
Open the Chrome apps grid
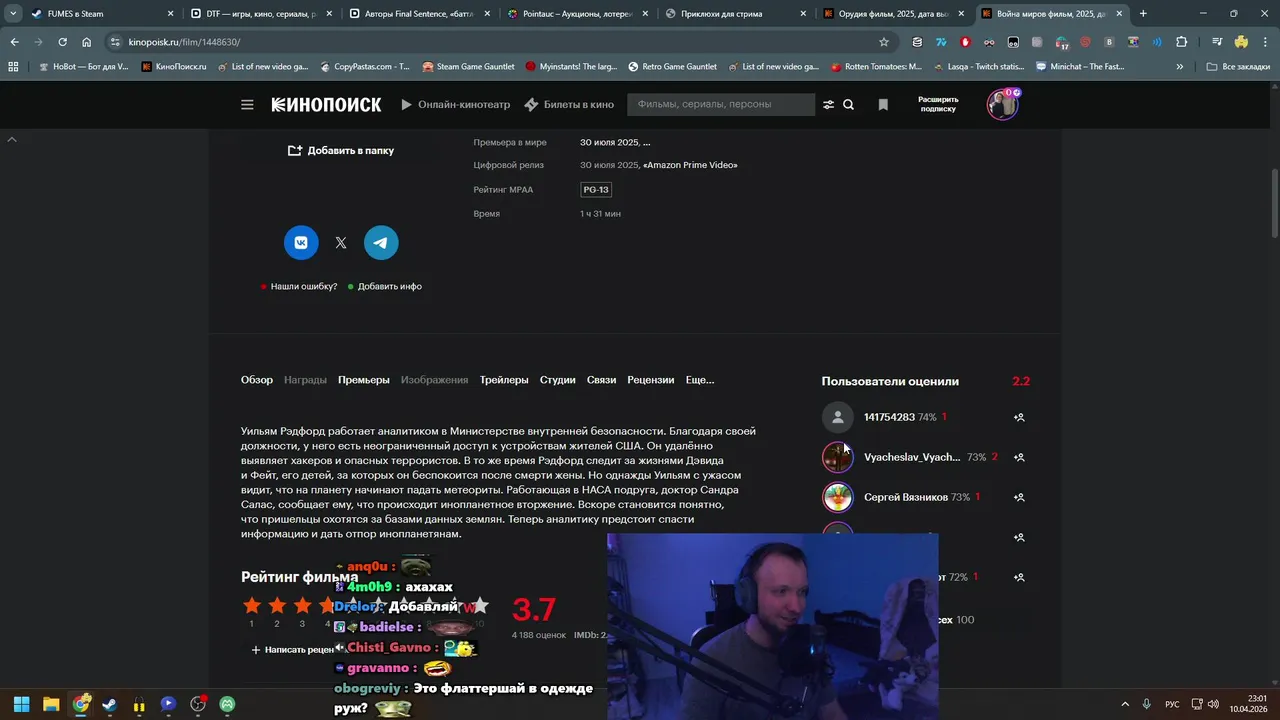[13, 66]
